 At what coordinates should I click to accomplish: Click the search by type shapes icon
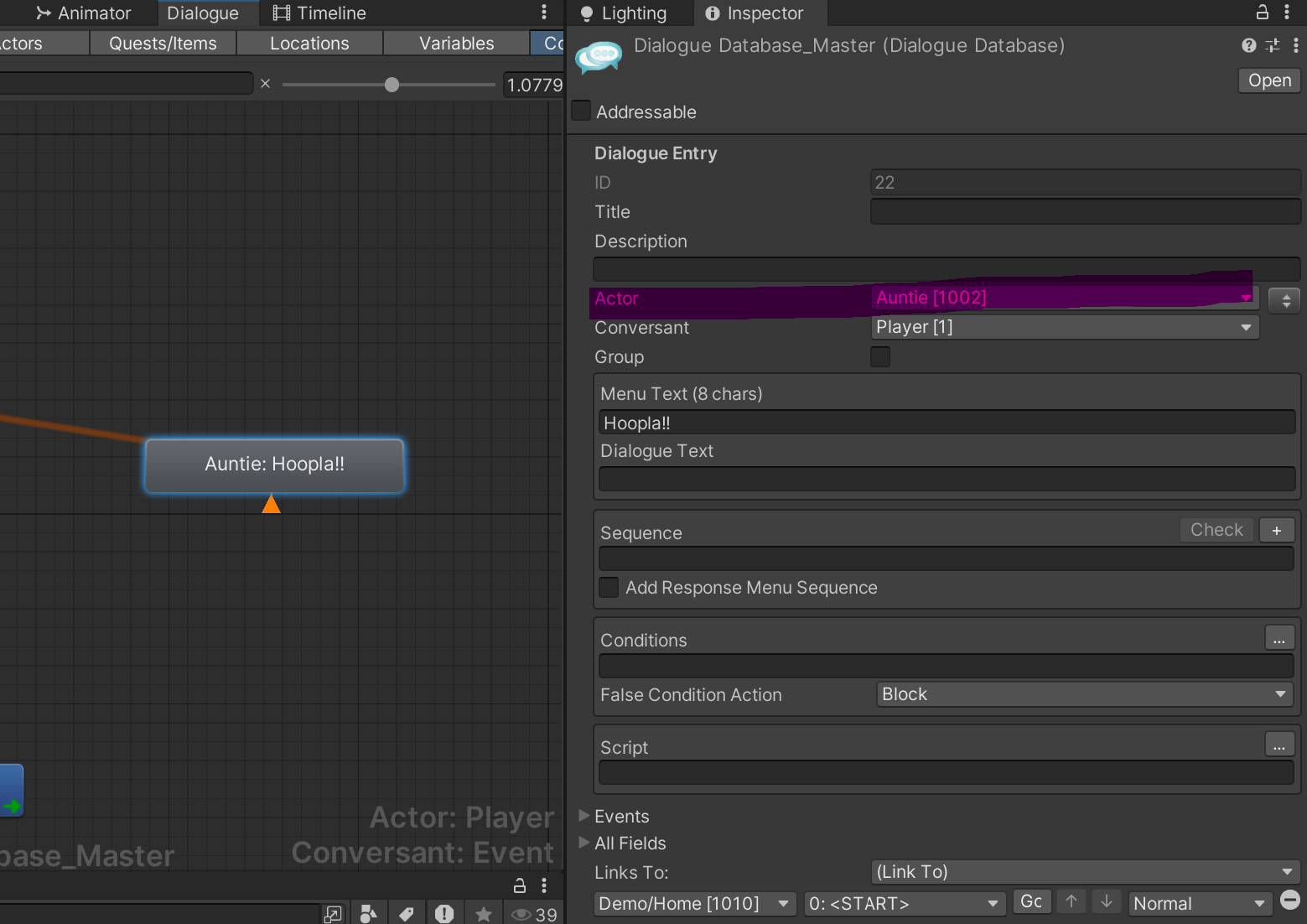368,913
